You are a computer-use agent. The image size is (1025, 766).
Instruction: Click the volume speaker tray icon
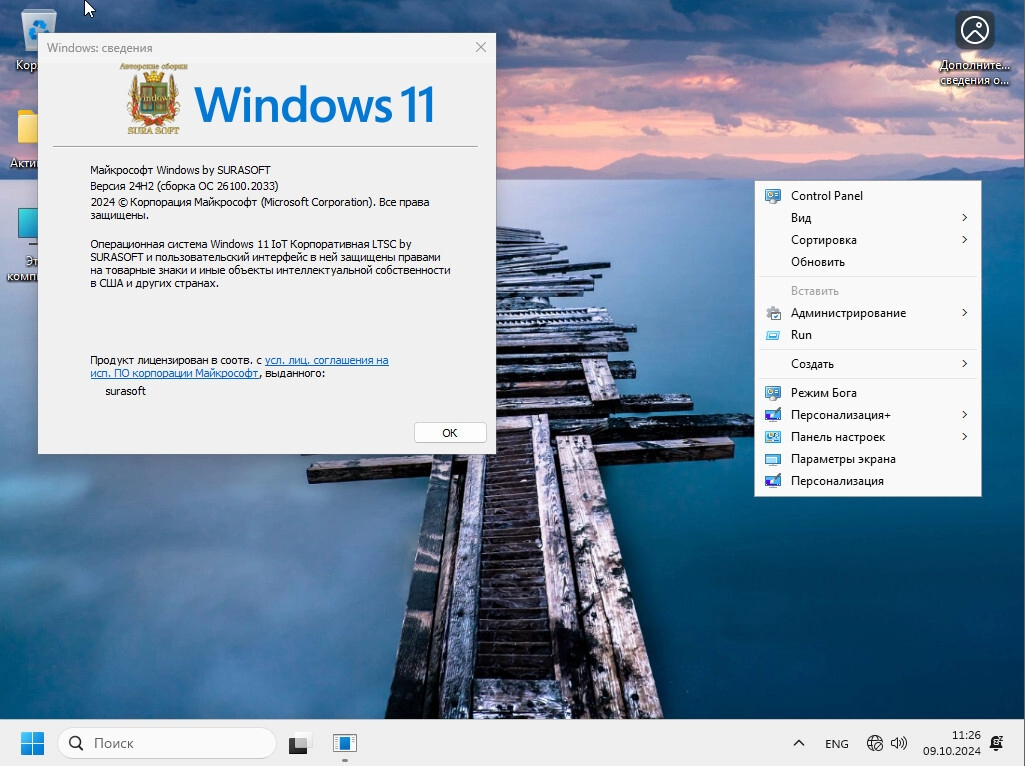point(899,743)
